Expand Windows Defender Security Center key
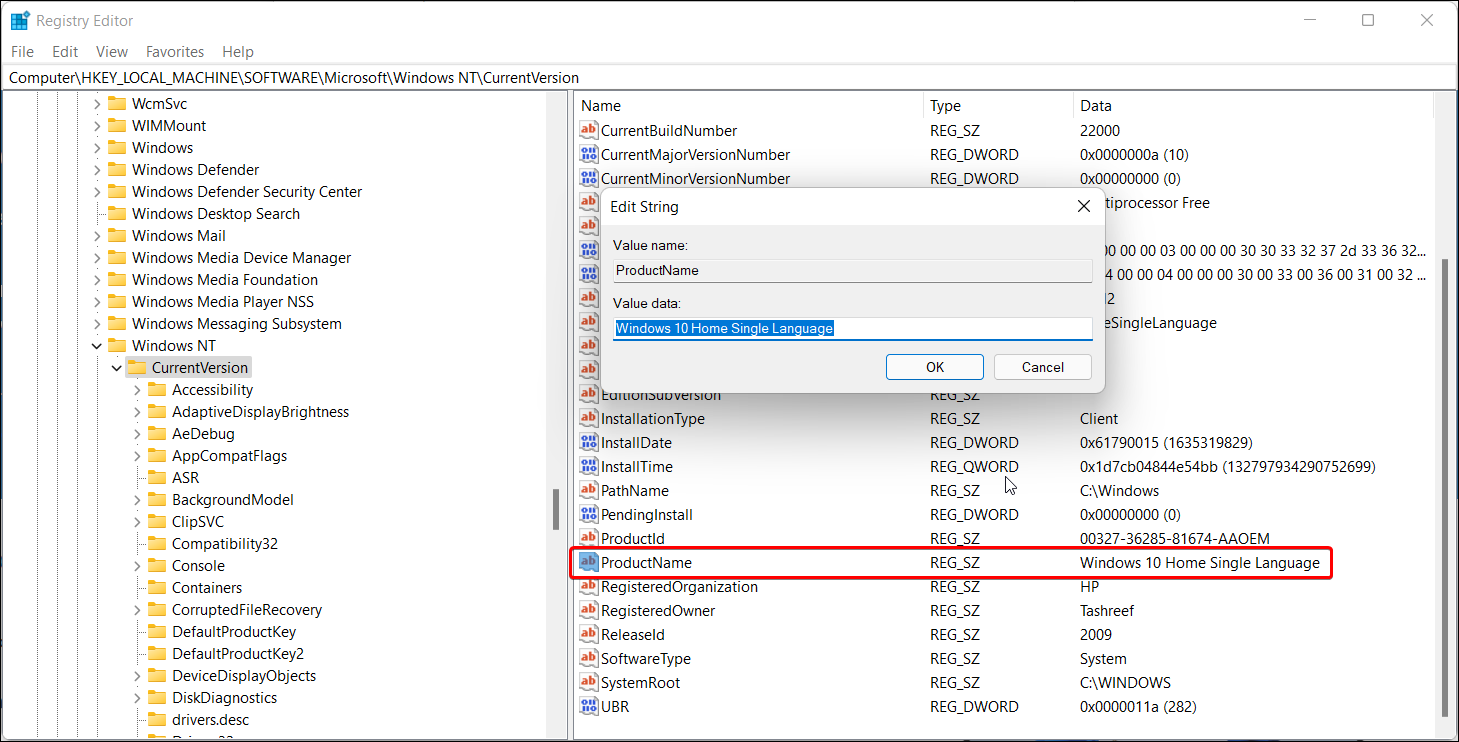This screenshot has height=742, width=1459. [97, 192]
